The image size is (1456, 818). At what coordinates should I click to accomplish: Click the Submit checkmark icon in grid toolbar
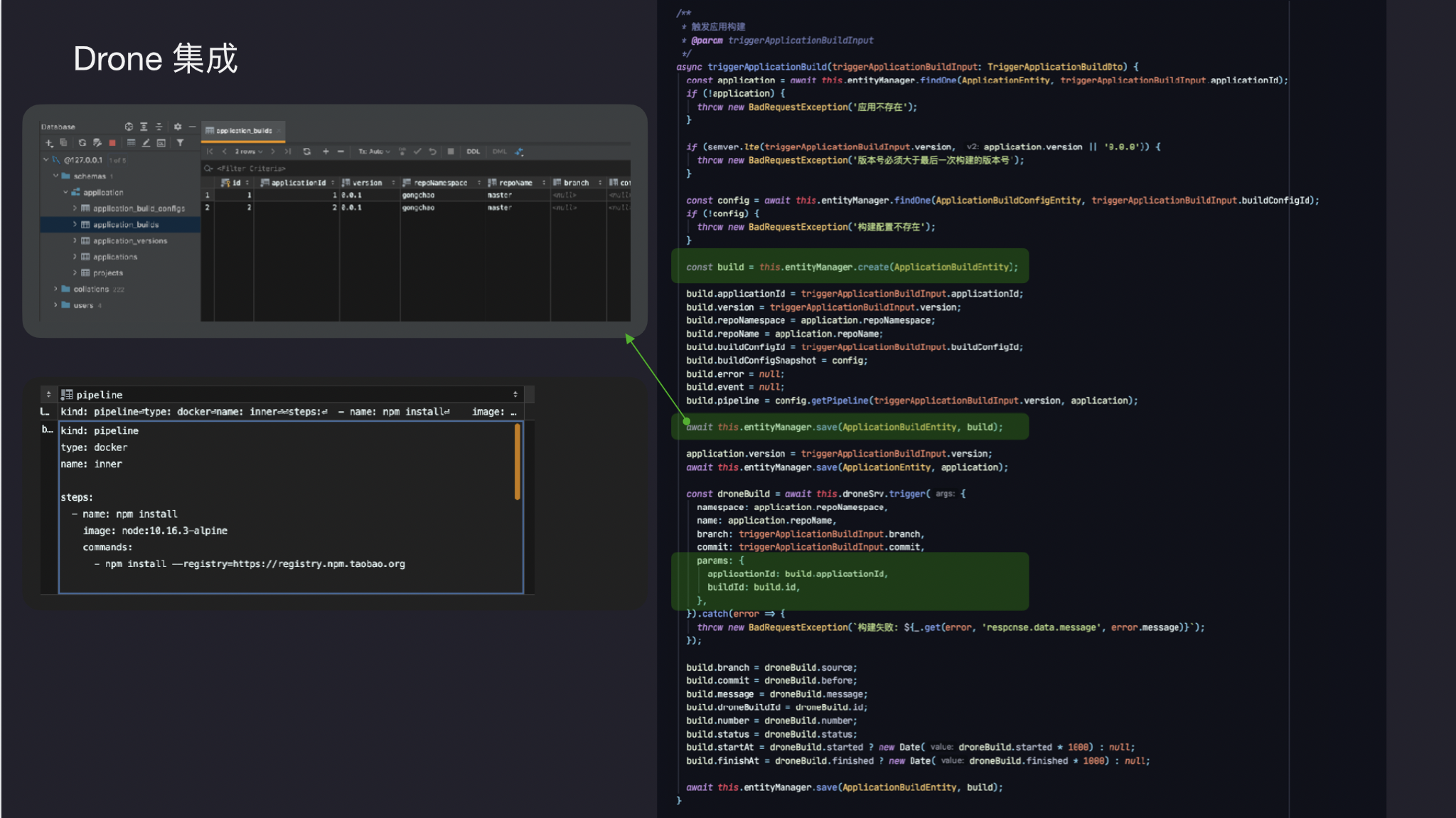[417, 152]
